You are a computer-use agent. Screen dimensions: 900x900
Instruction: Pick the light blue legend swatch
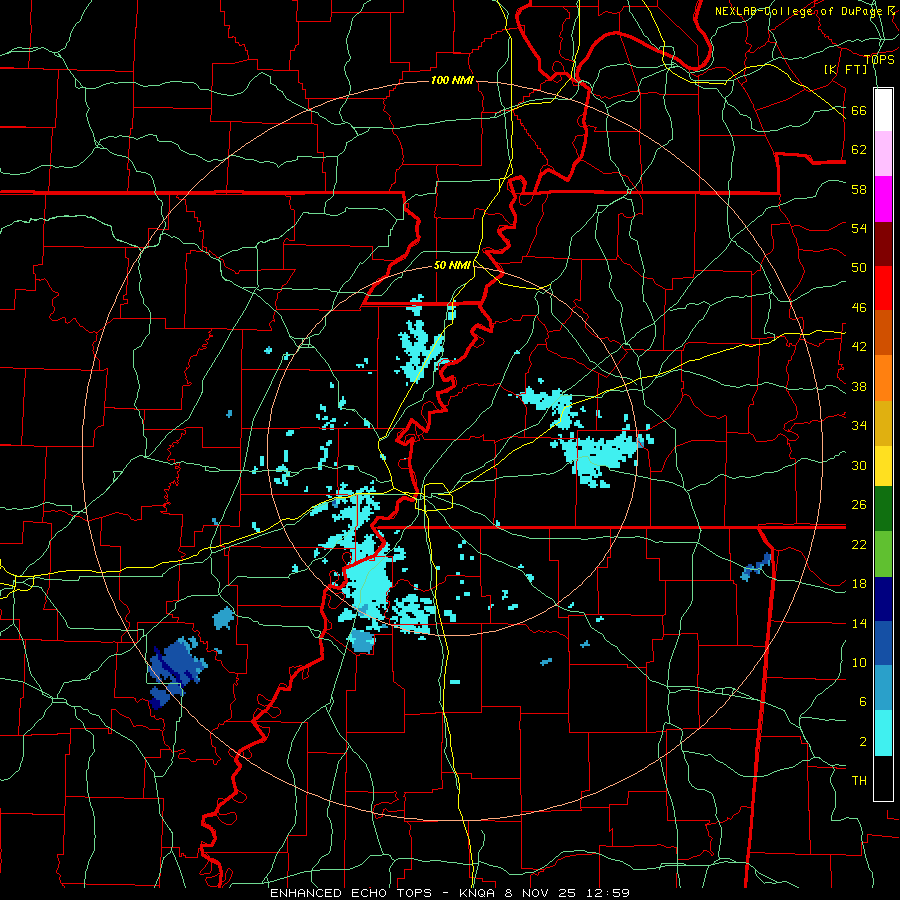[883, 688]
